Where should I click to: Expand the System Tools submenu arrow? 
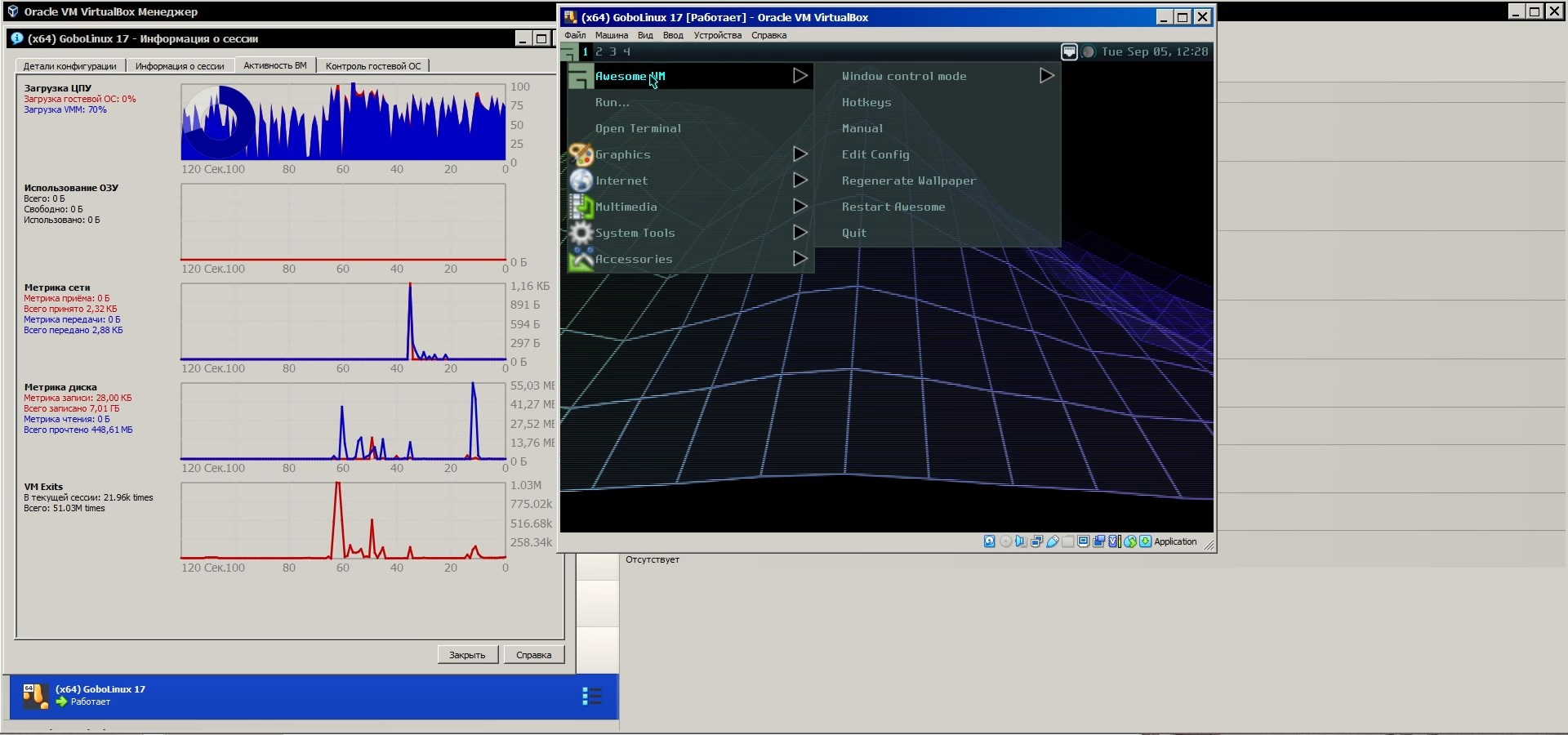tap(800, 233)
